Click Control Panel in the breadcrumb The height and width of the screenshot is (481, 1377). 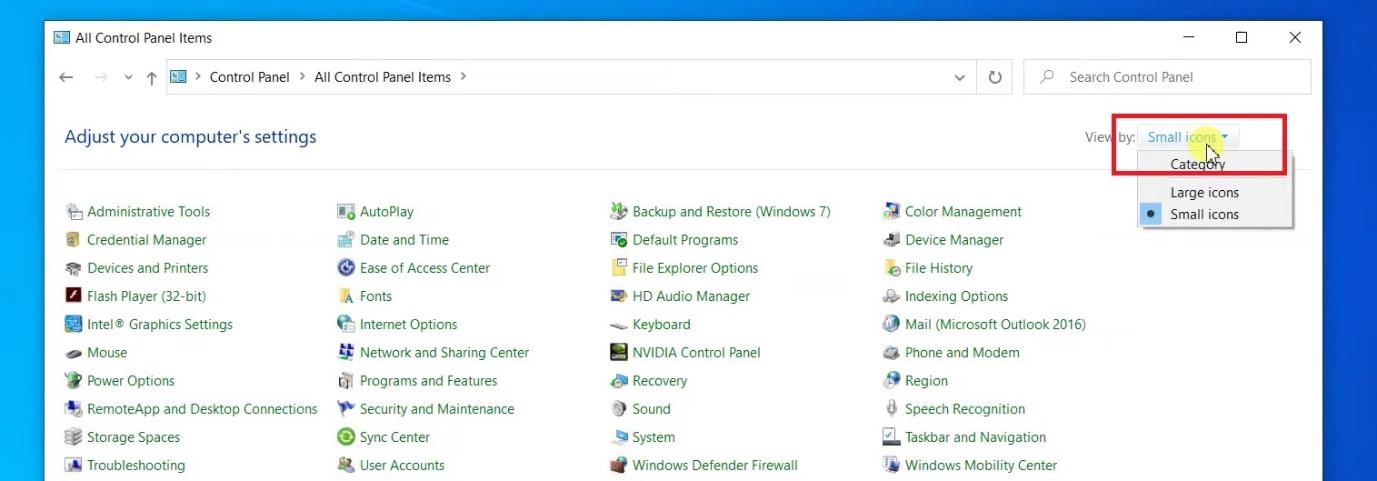coord(250,77)
